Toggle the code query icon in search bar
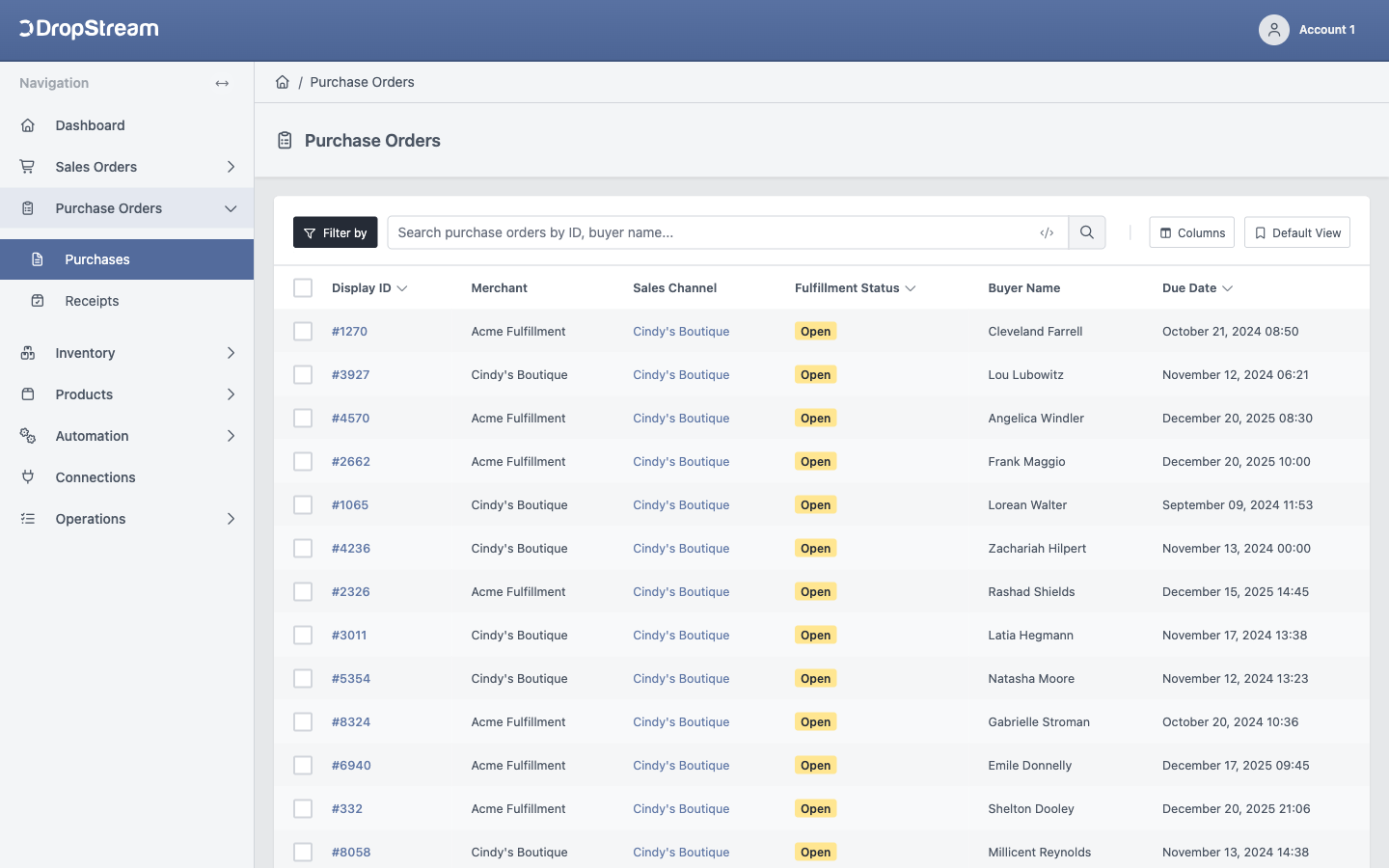 click(x=1047, y=232)
